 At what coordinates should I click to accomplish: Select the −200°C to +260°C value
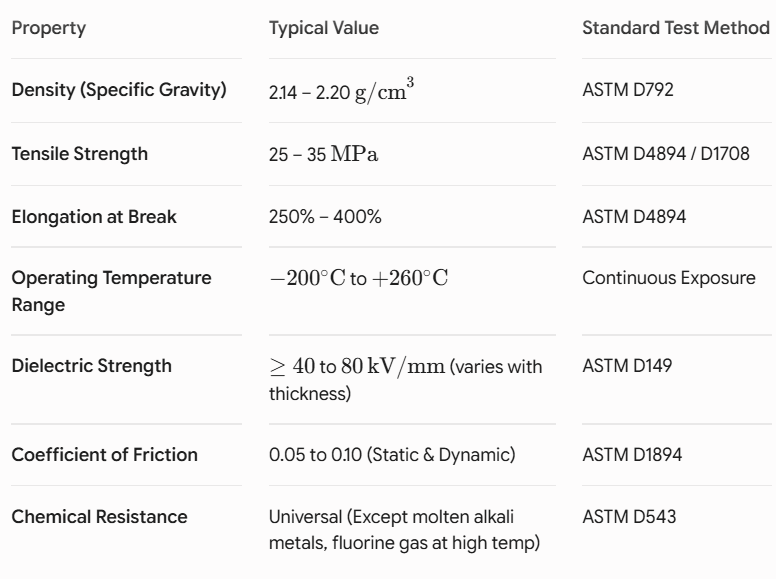pyautogui.click(x=359, y=278)
